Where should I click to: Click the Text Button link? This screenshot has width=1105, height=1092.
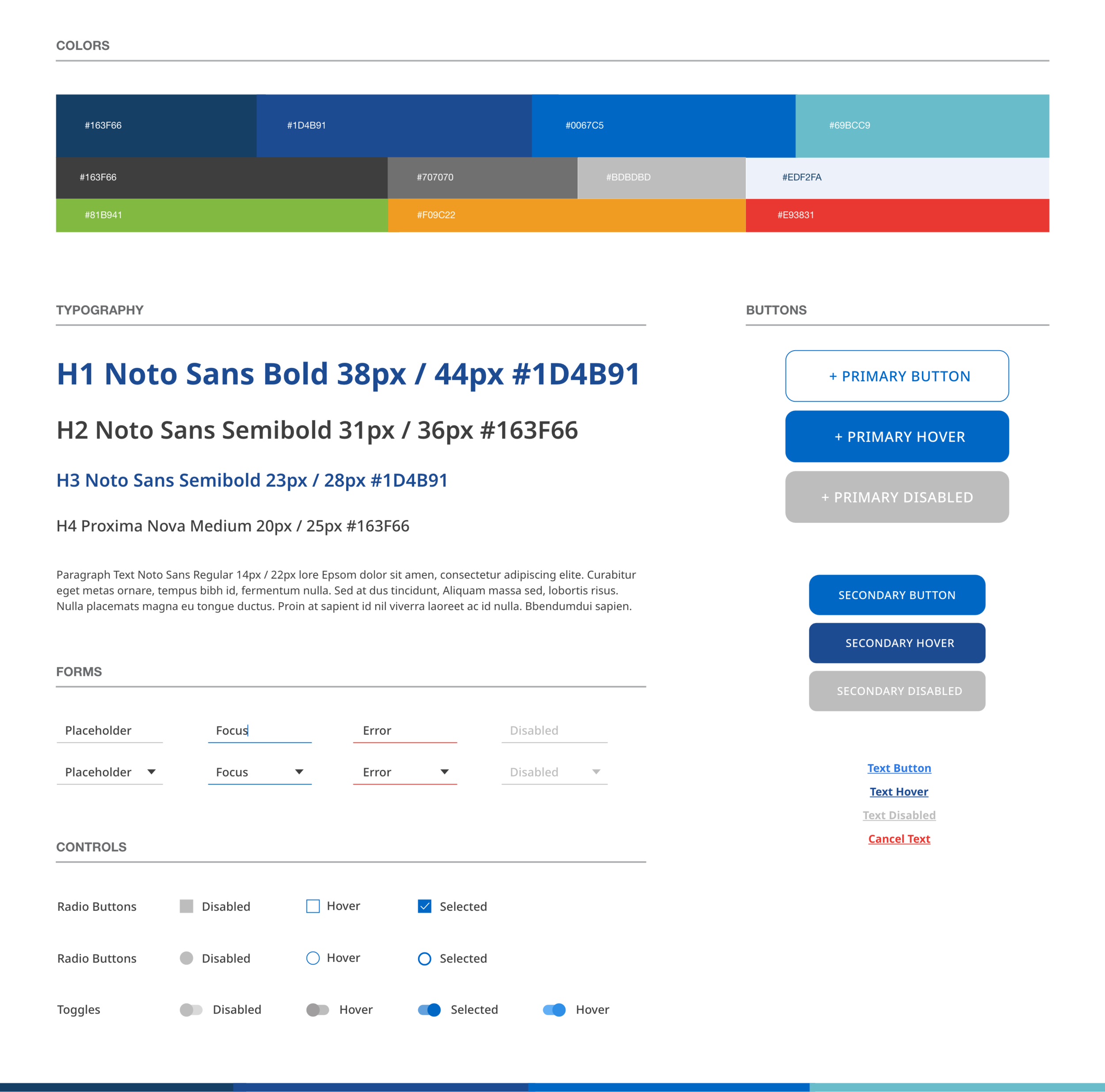click(x=899, y=768)
